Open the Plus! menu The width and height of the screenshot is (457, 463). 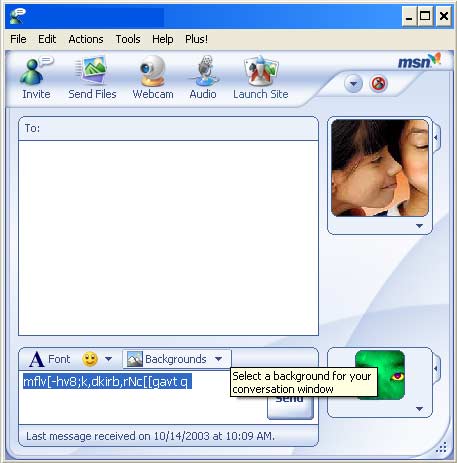point(196,39)
